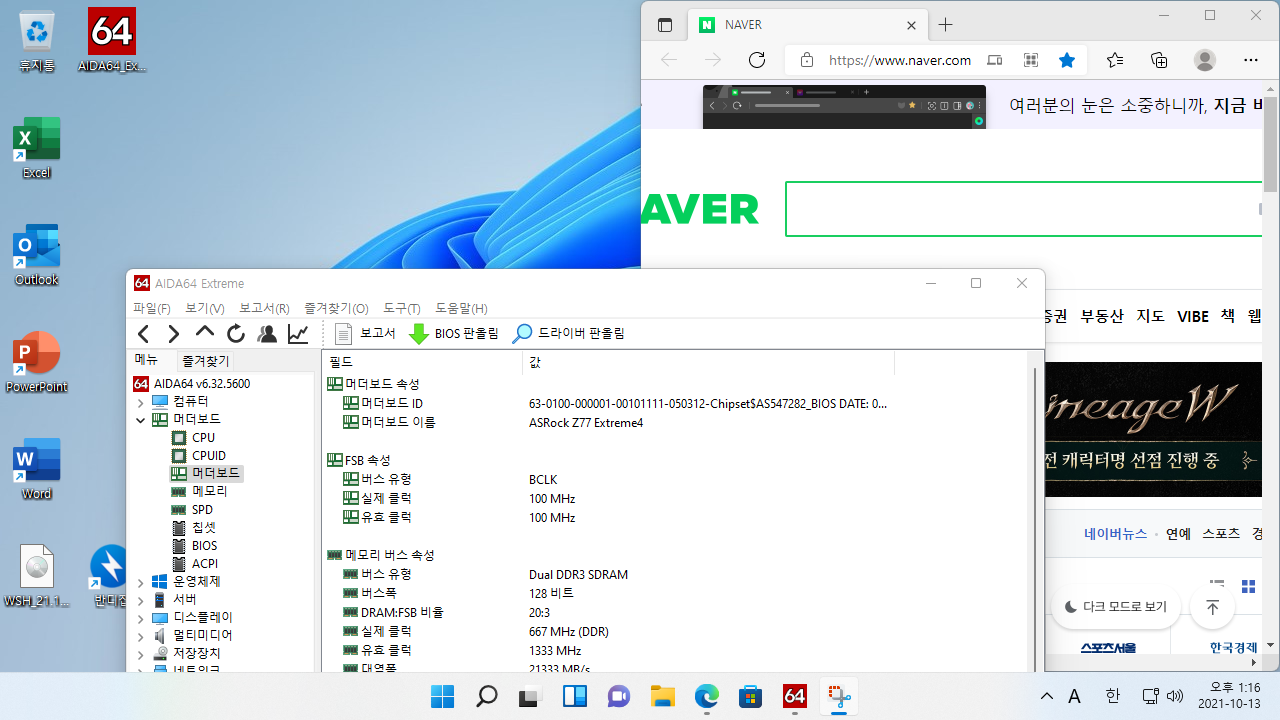
Task: Open File Explorer from the taskbar
Action: coord(663,696)
